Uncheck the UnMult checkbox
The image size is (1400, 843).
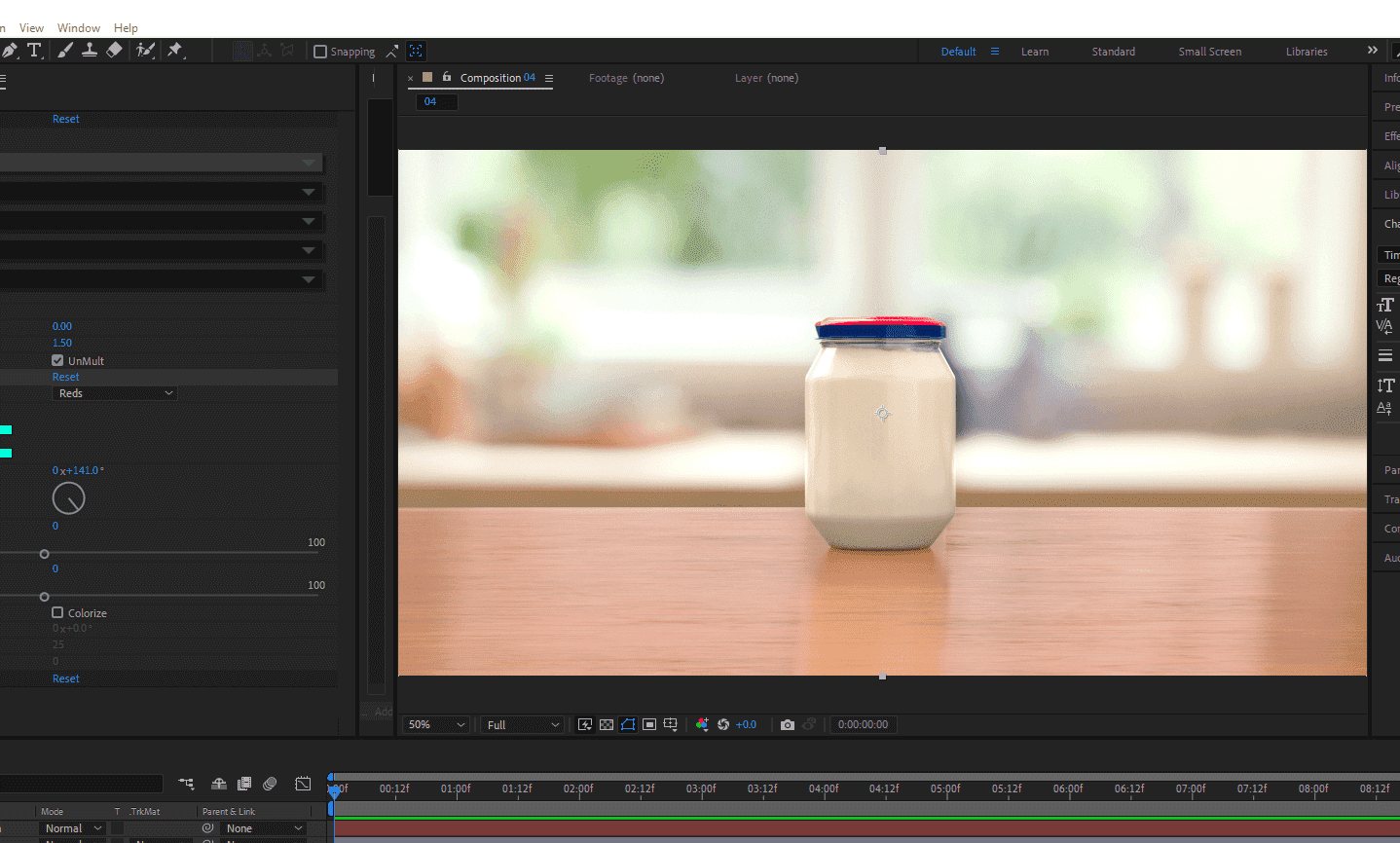click(x=57, y=360)
